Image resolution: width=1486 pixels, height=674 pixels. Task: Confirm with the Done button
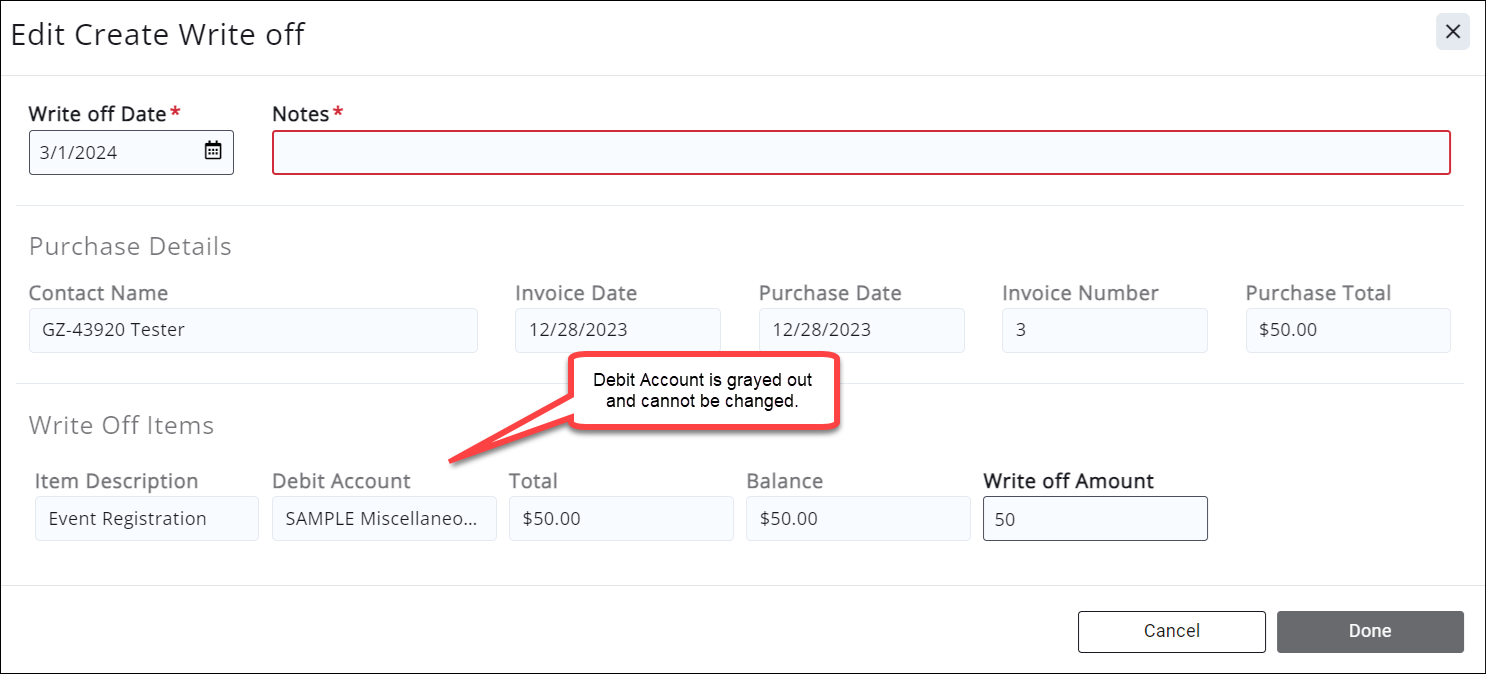[x=1369, y=631]
